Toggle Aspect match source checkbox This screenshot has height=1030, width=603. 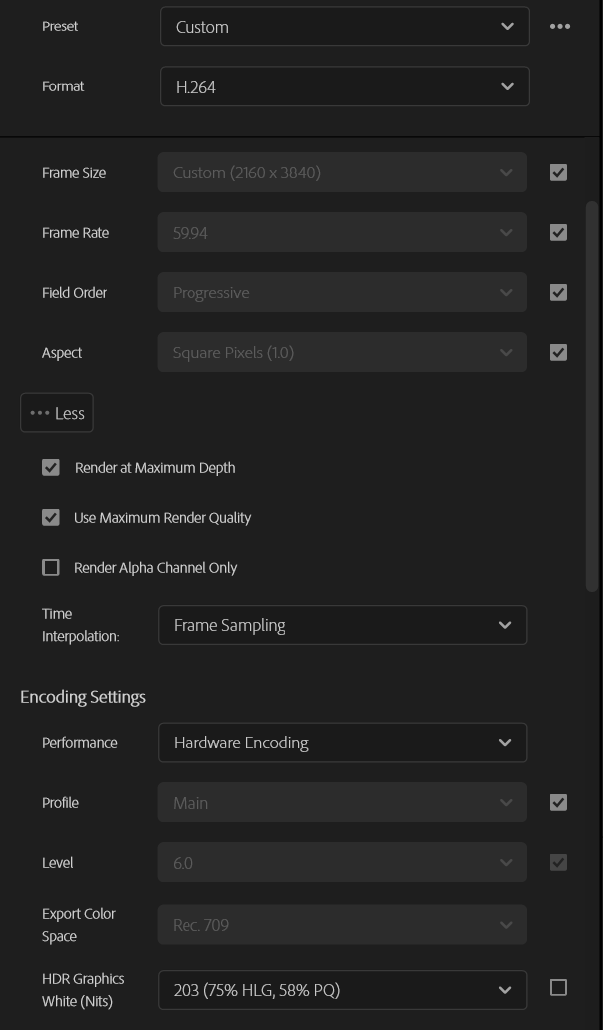[559, 353]
